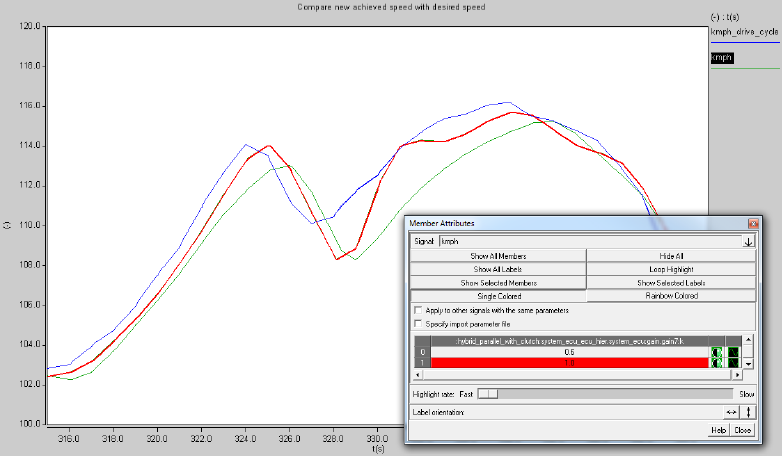Click the waveform style icon for row 0

click(733, 352)
